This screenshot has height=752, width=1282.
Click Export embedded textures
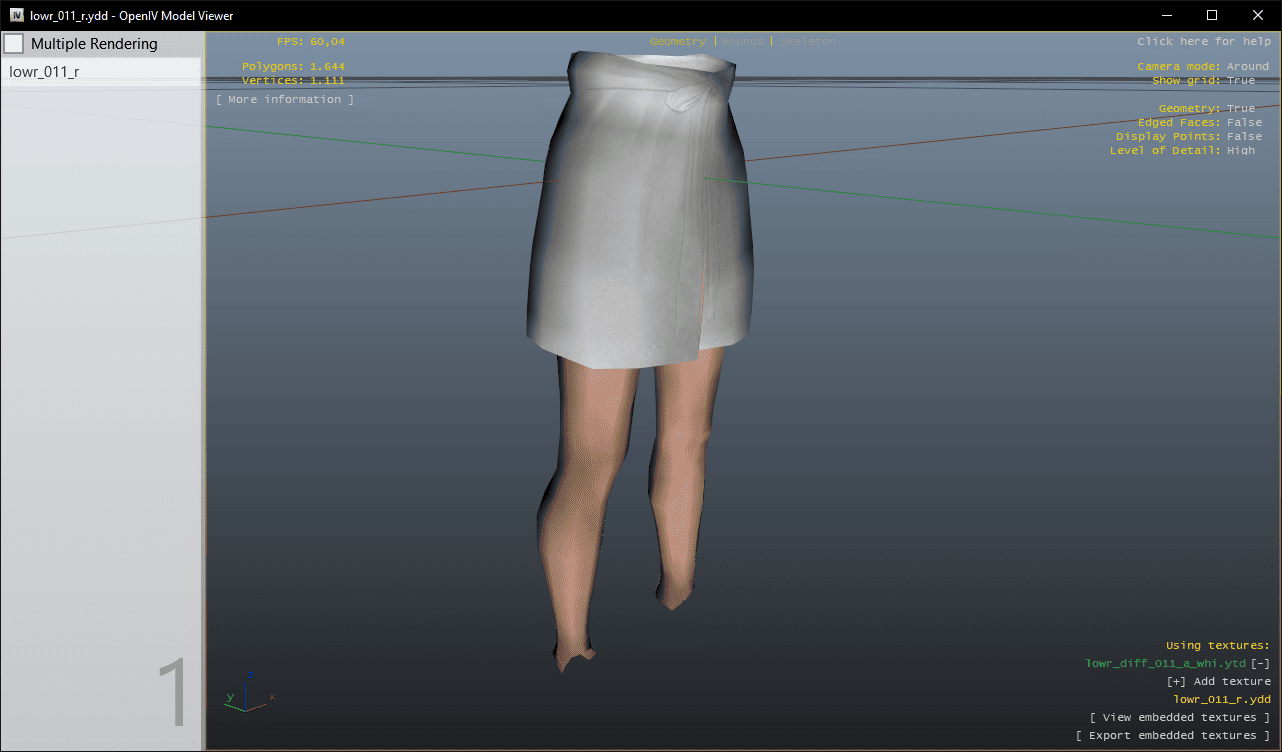click(1173, 736)
